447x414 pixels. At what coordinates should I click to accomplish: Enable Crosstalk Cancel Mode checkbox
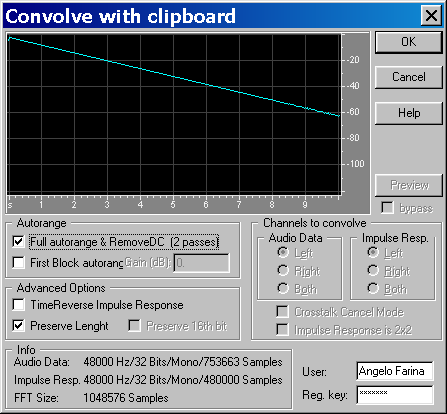tap(282, 312)
